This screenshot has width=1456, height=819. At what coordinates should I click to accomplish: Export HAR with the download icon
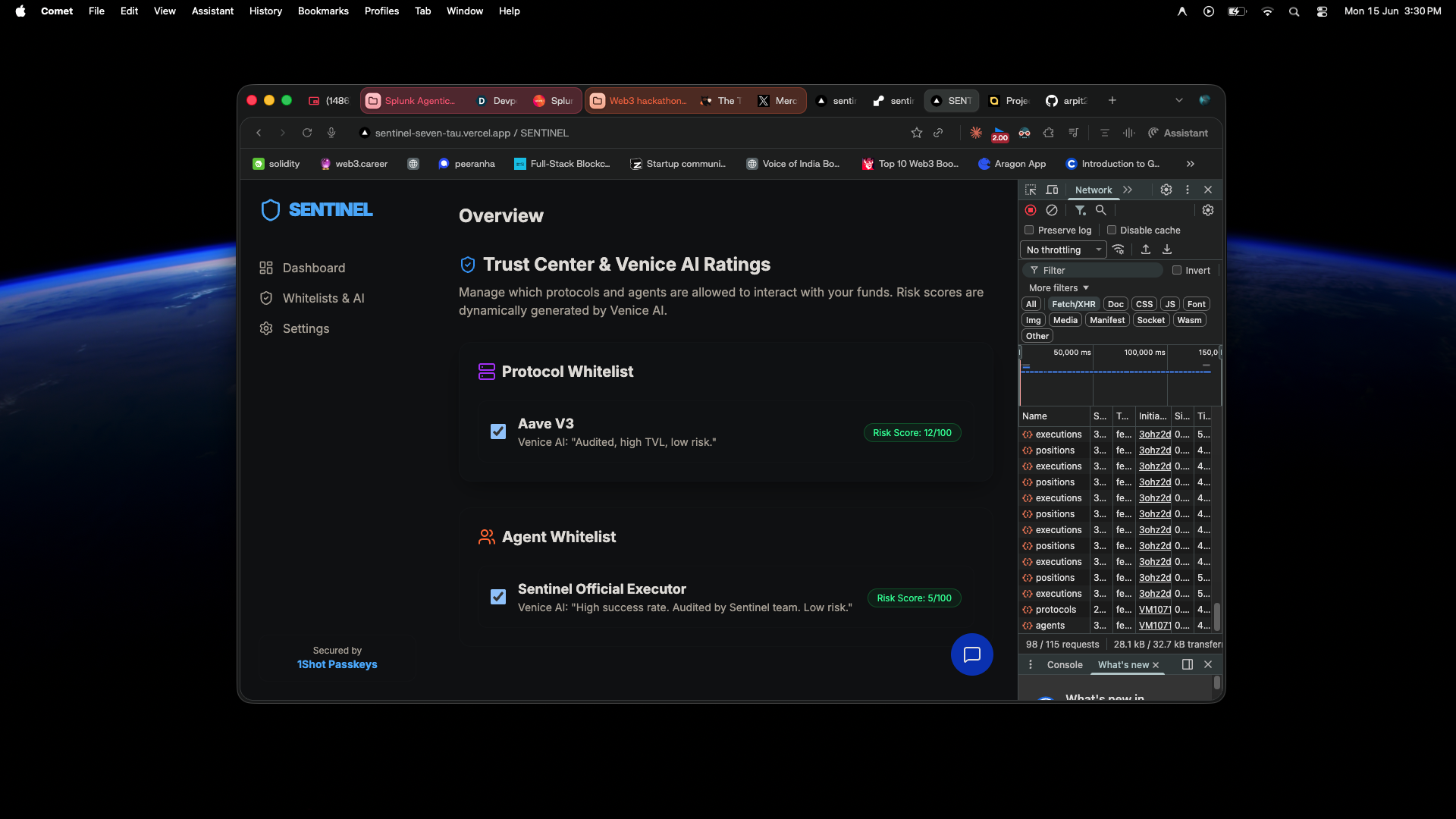click(1167, 249)
